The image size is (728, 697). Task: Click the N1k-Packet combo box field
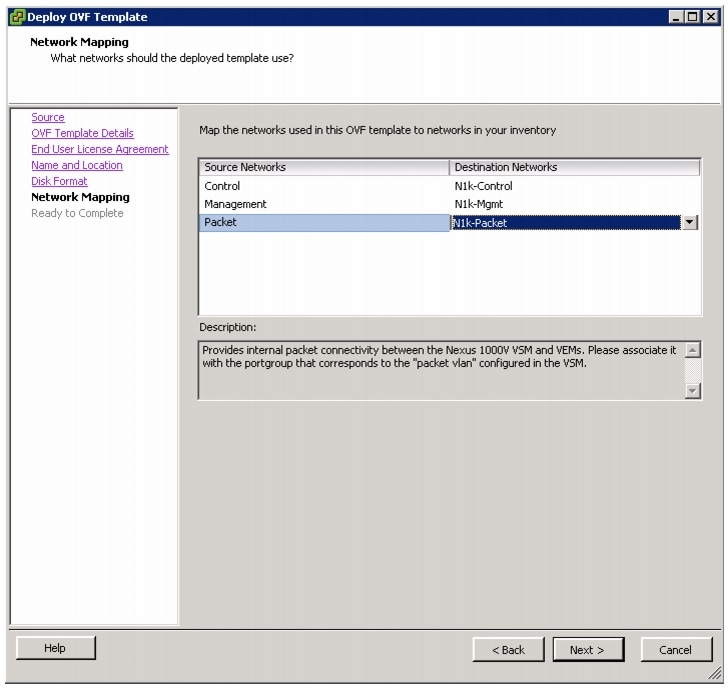coord(566,223)
